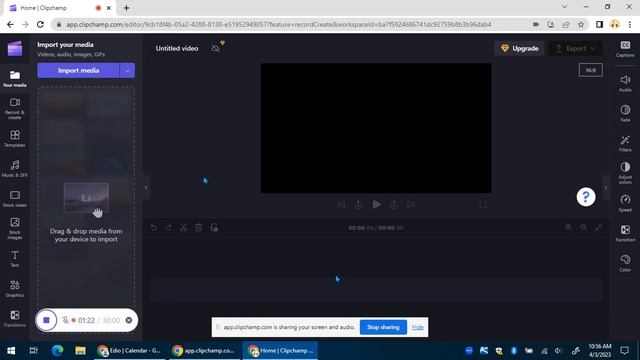Viewport: 640px width, 360px height.
Task: Open the Color panel
Action: [x=625, y=263]
